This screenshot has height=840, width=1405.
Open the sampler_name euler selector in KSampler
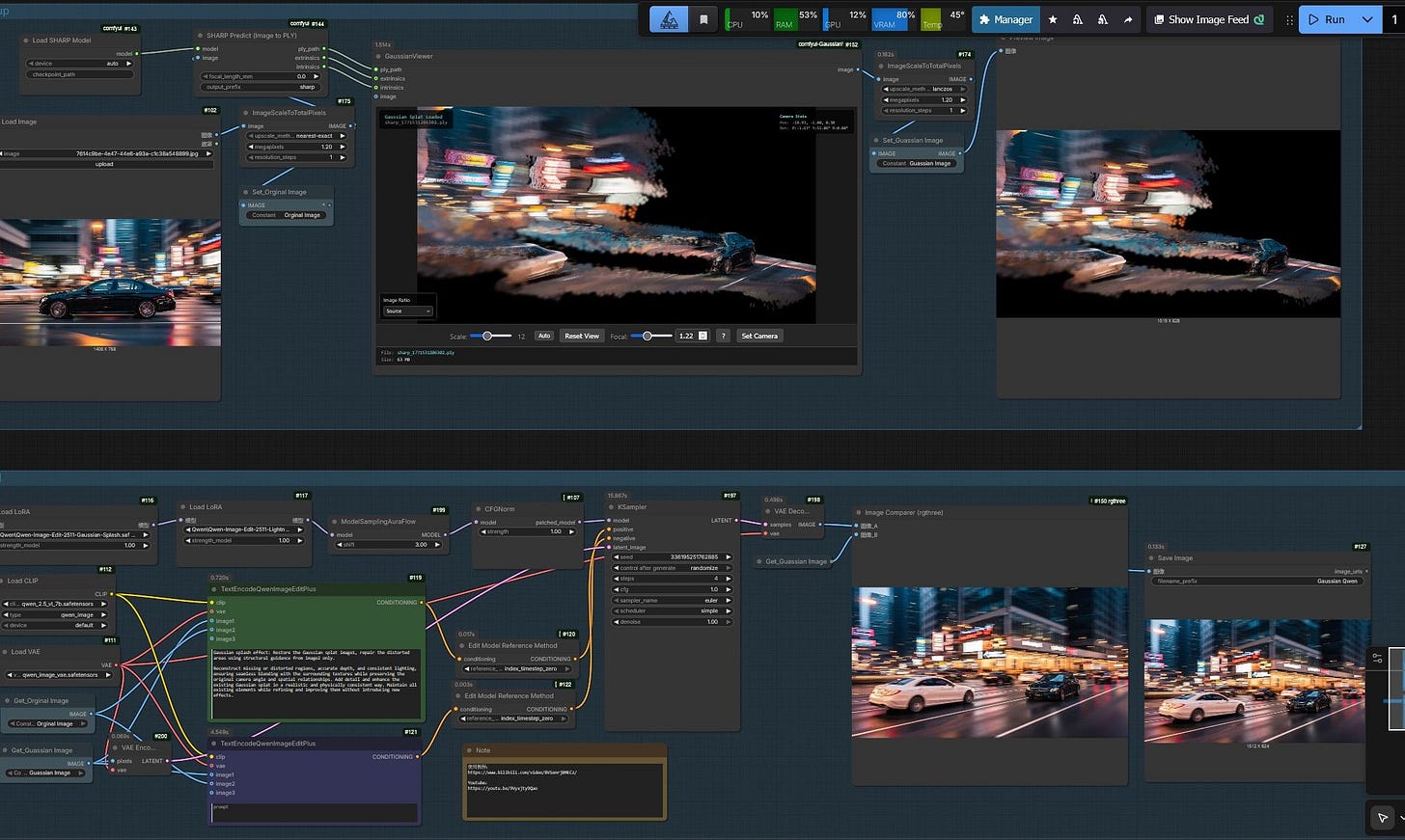pos(673,600)
